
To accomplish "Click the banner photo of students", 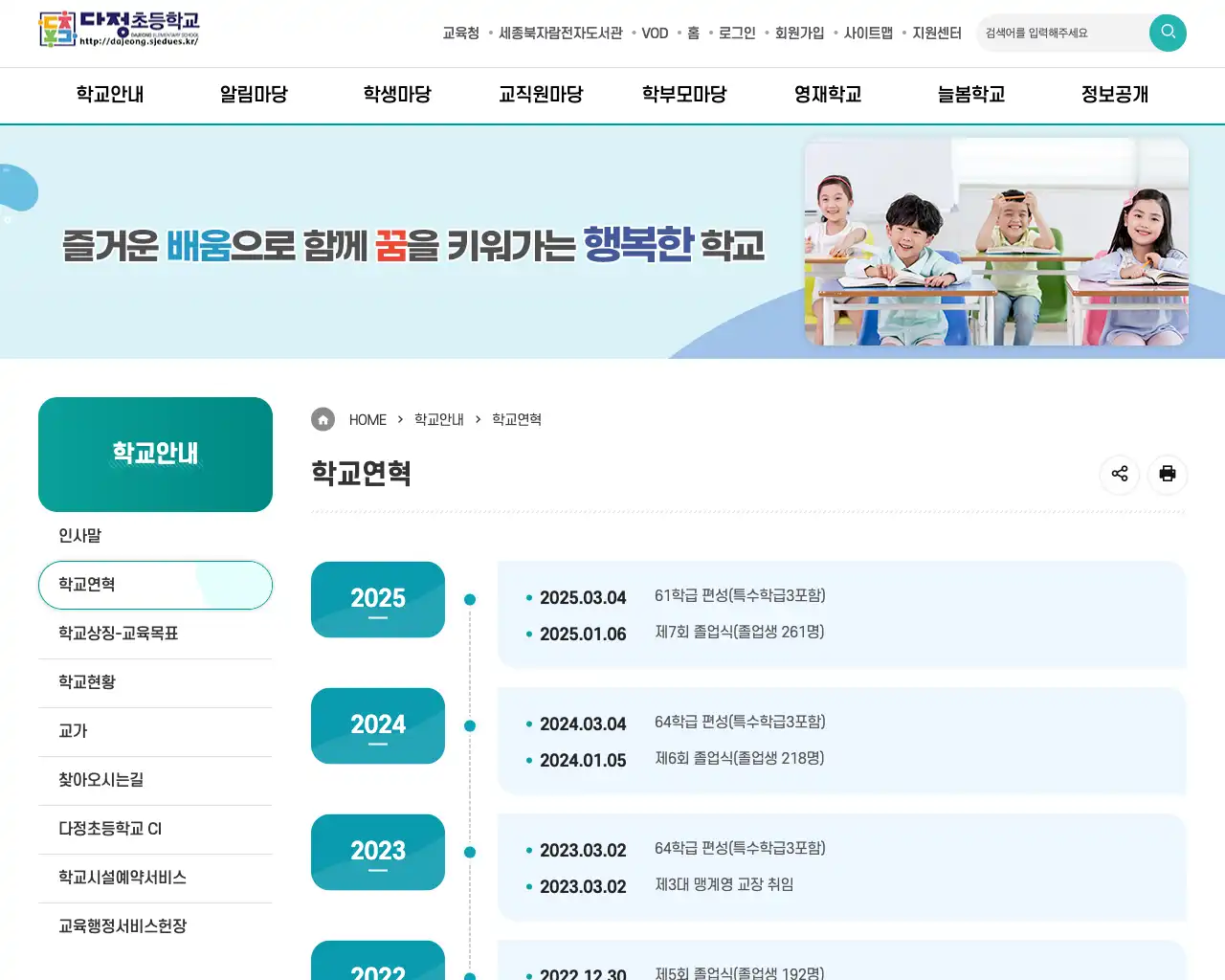I will coord(996,241).
